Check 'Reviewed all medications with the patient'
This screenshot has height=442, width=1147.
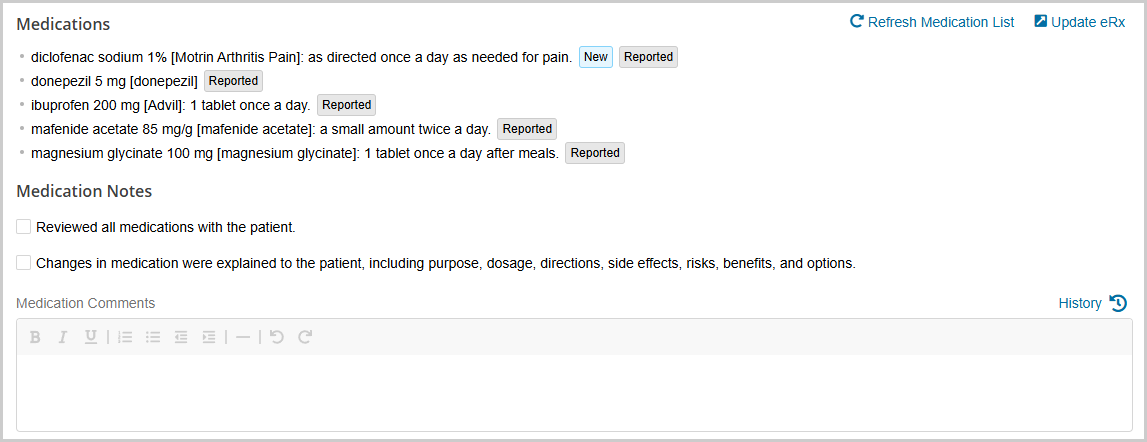(x=24, y=227)
